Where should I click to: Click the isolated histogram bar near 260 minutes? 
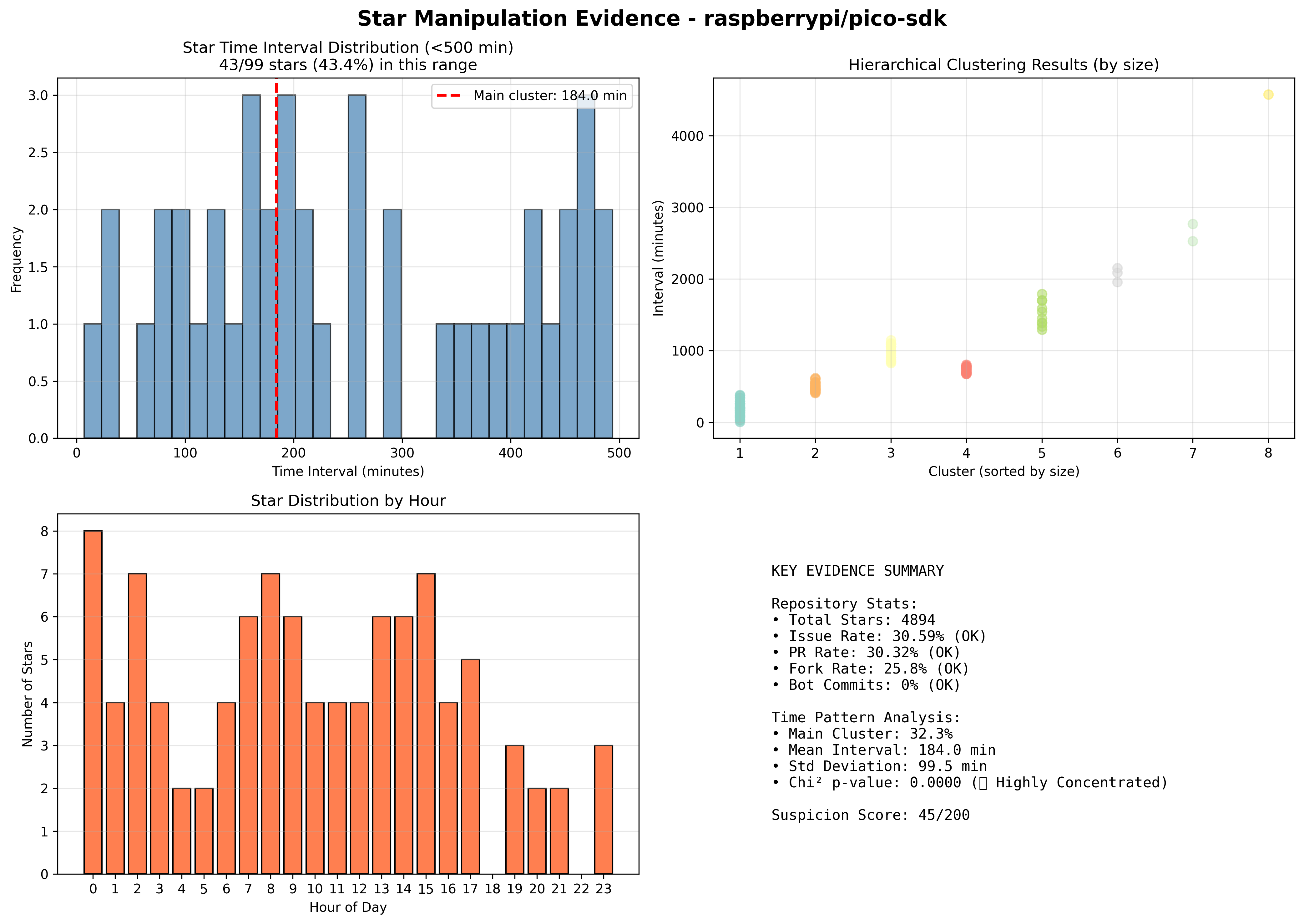[357, 266]
